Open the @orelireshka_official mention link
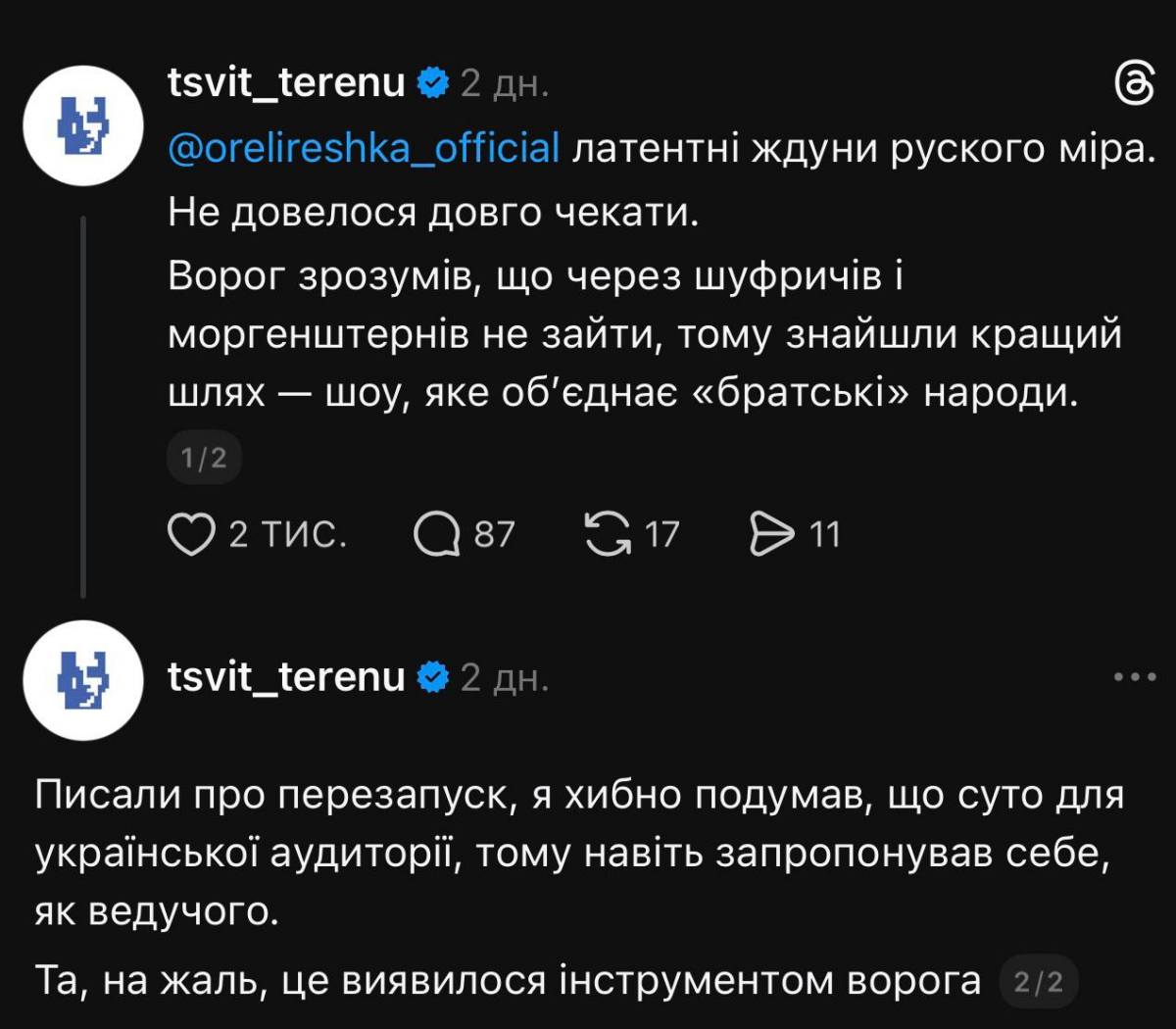The width and height of the screenshot is (1176, 1029). (x=364, y=148)
